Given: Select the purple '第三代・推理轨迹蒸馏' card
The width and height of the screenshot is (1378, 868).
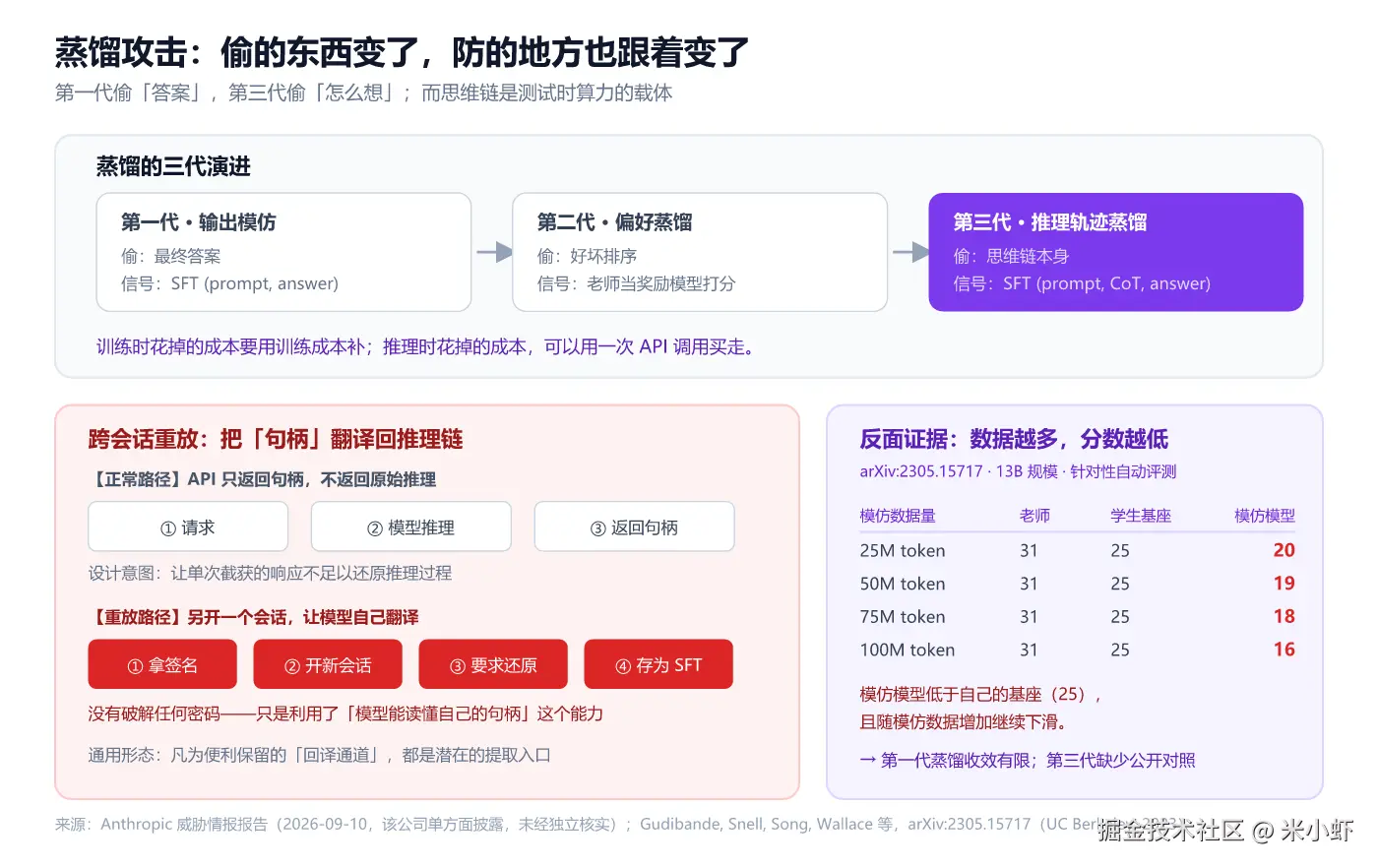Looking at the screenshot, I should point(1116,252).
